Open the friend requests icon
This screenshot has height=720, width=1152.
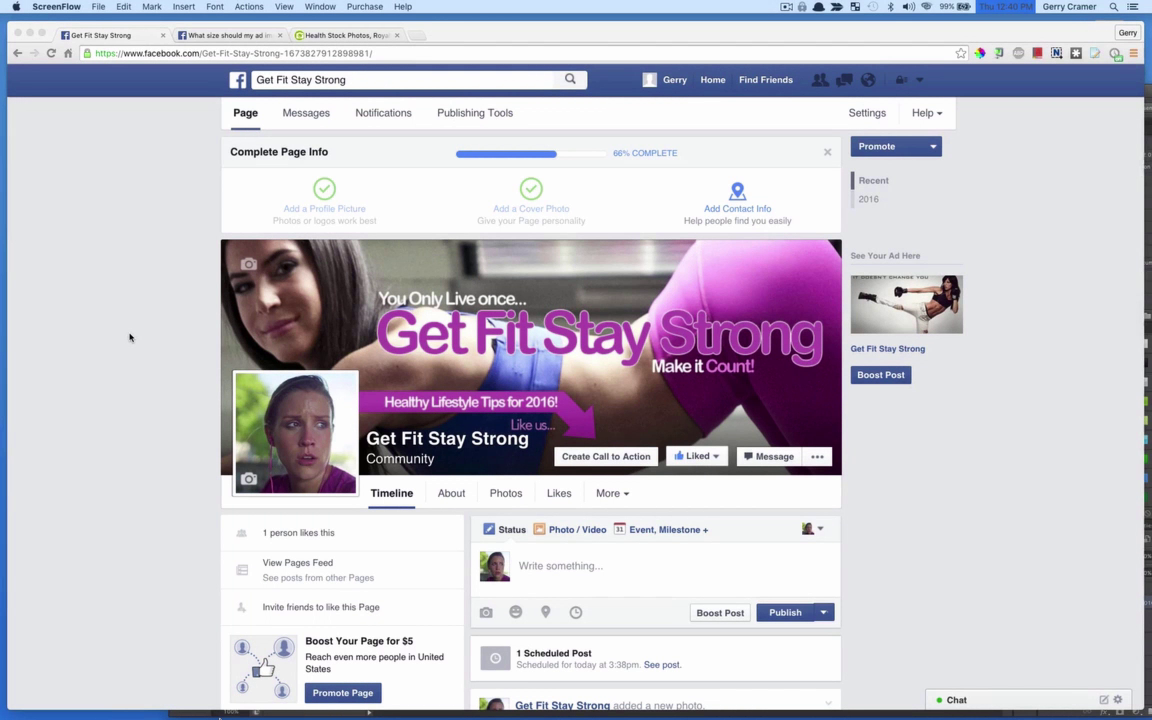820,80
